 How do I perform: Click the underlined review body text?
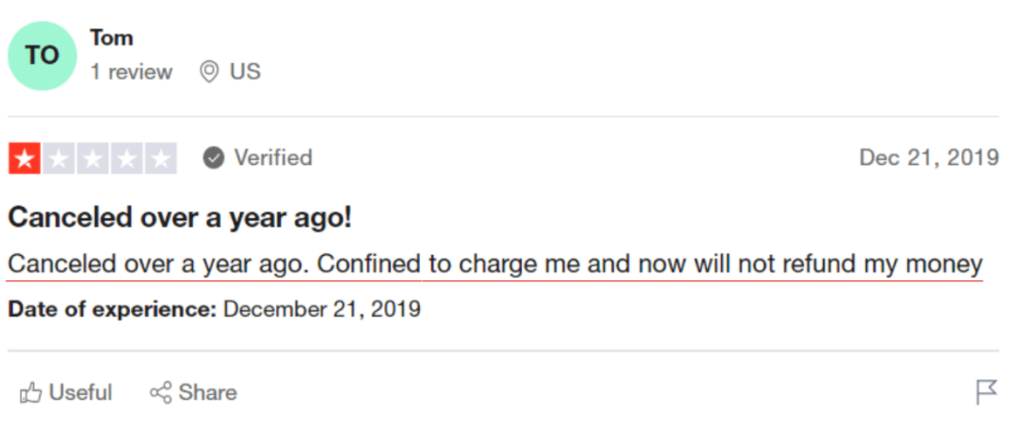(495, 265)
